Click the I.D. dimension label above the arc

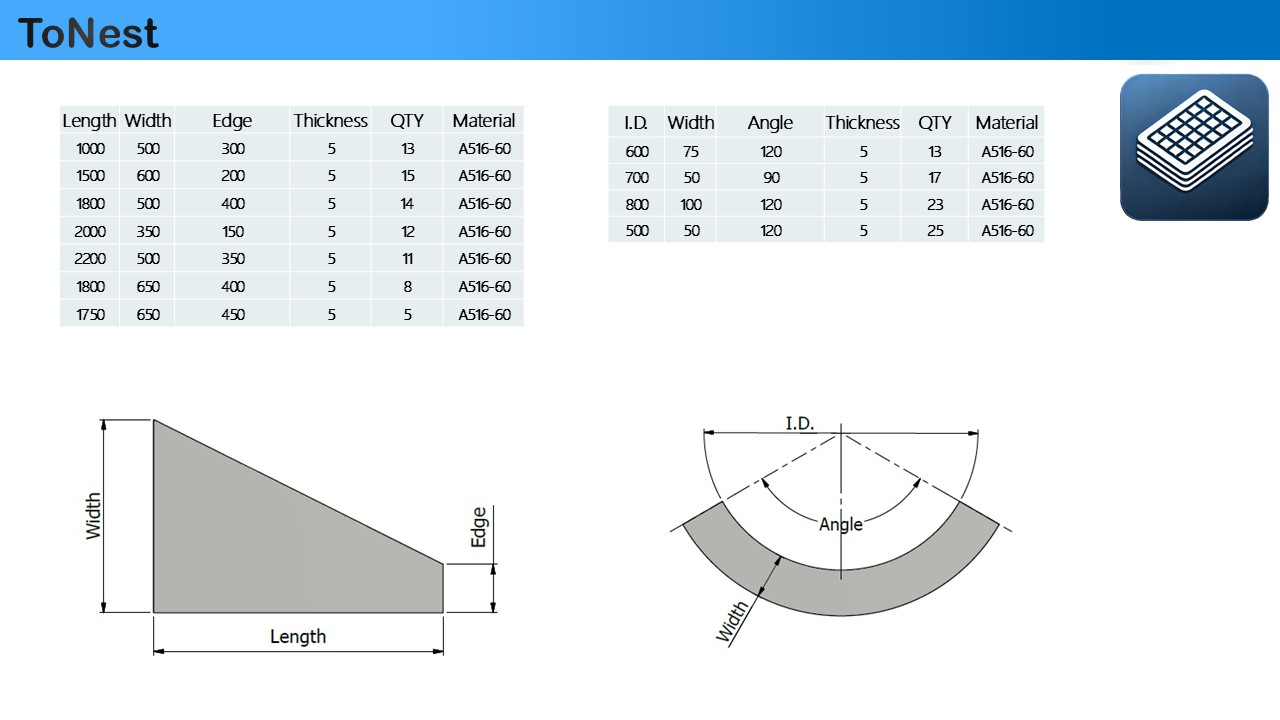(799, 423)
